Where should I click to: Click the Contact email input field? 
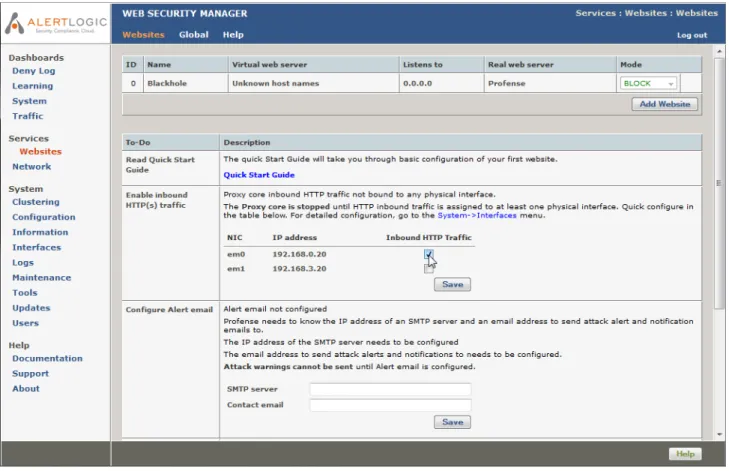(x=390, y=405)
